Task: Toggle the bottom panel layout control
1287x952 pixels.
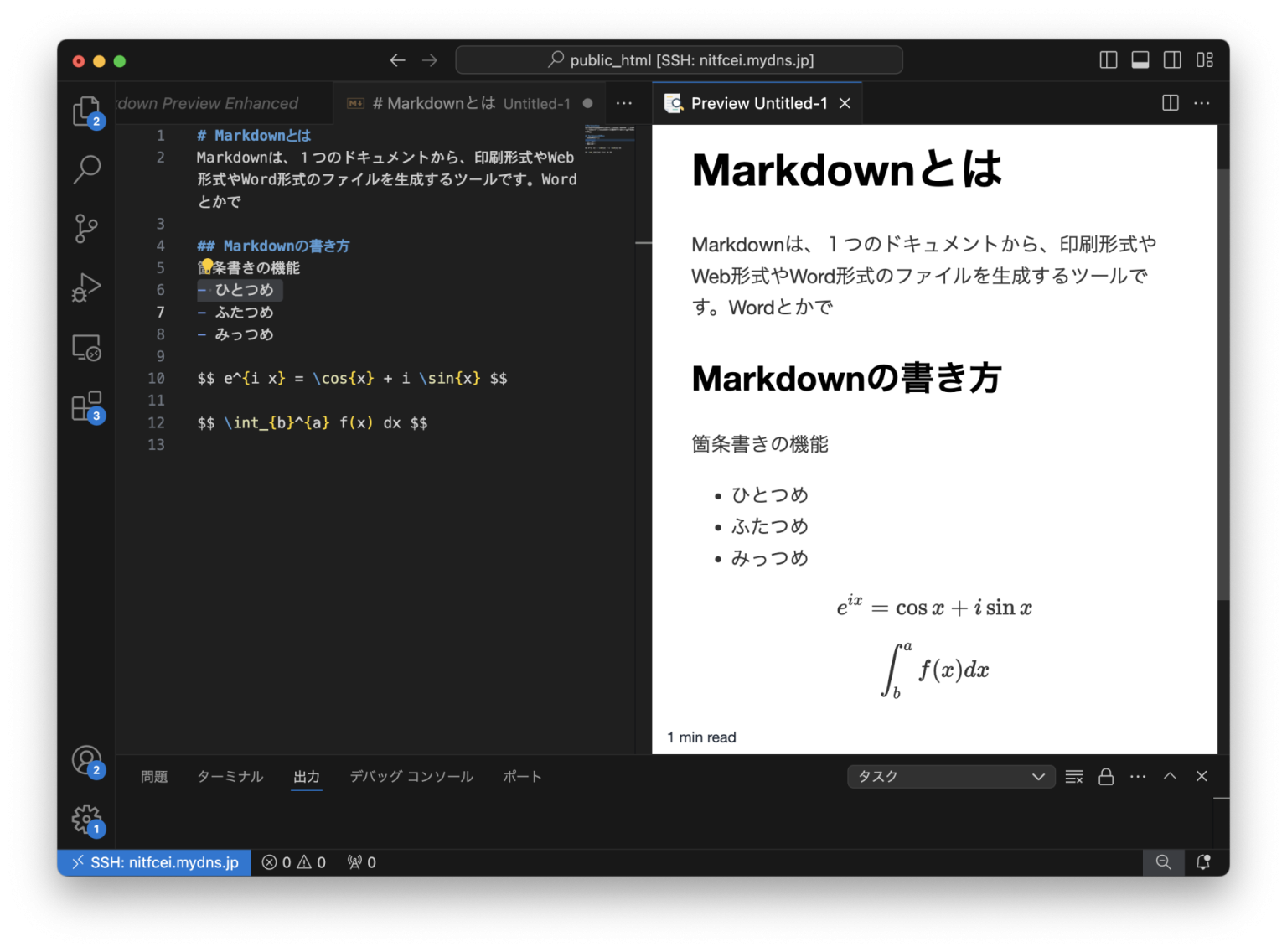Action: (x=1140, y=59)
